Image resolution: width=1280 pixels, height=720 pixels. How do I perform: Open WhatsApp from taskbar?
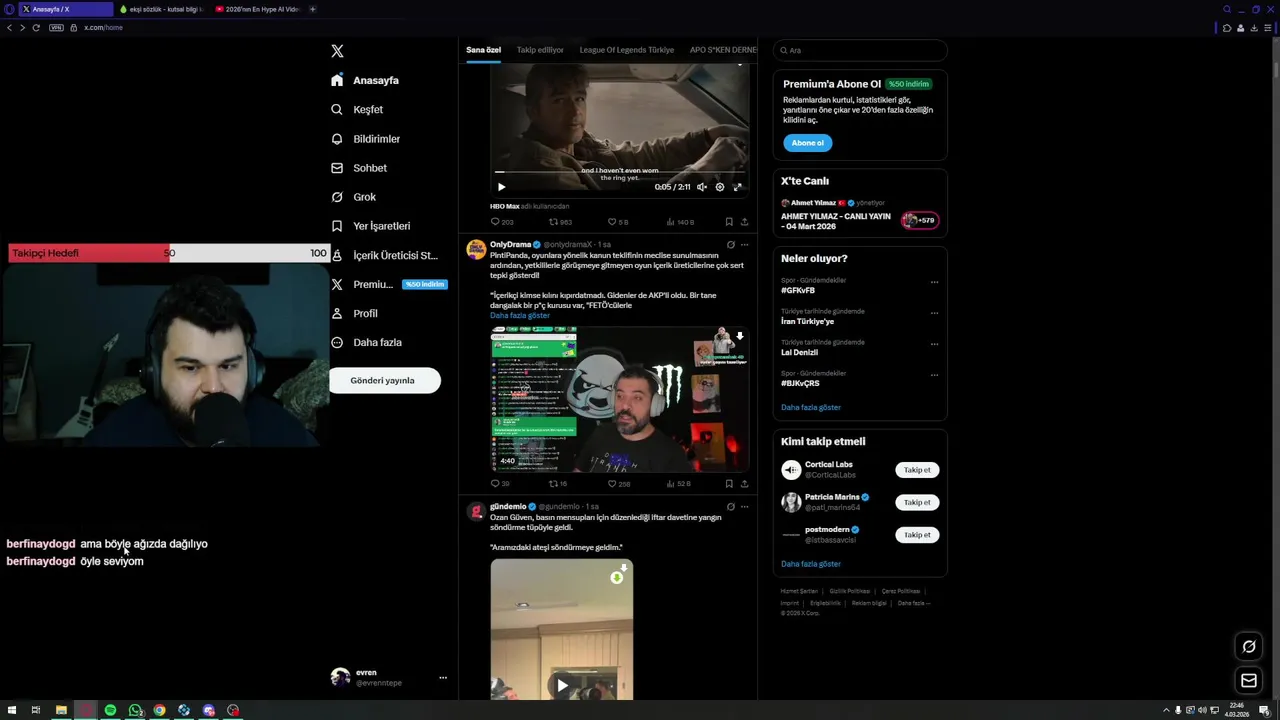pyautogui.click(x=135, y=710)
